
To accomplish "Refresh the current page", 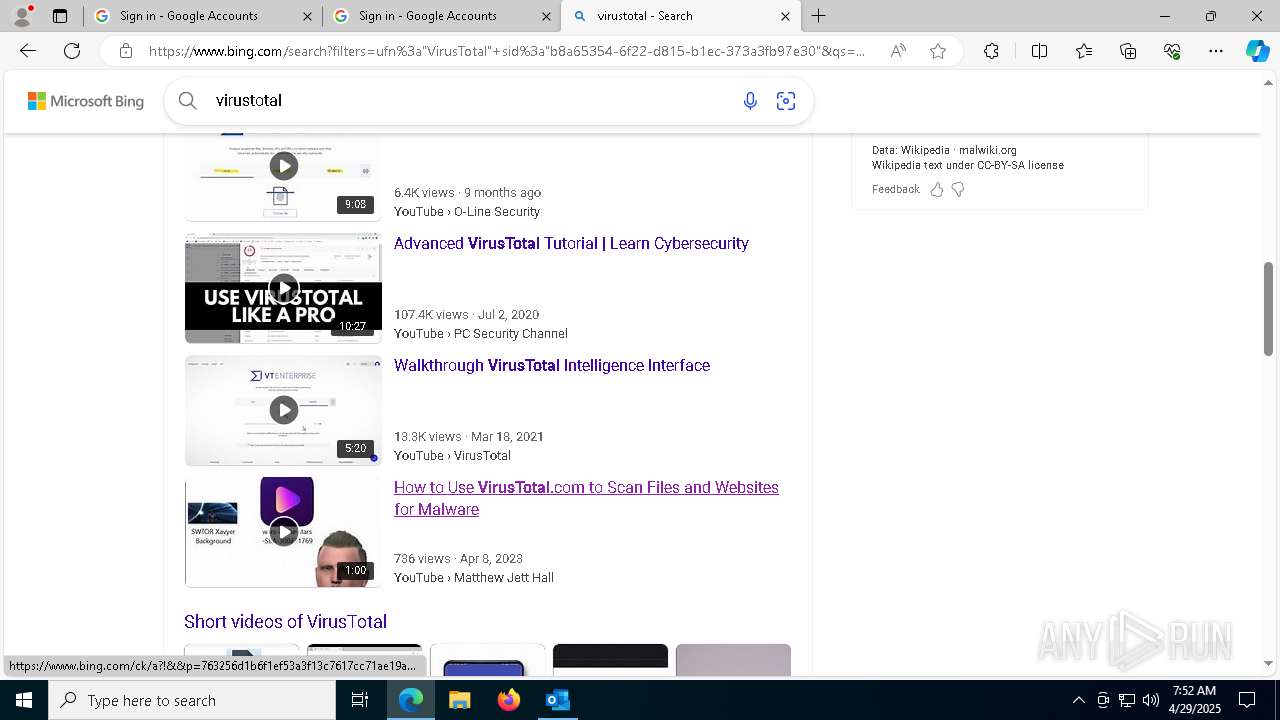I will pyautogui.click(x=72, y=51).
